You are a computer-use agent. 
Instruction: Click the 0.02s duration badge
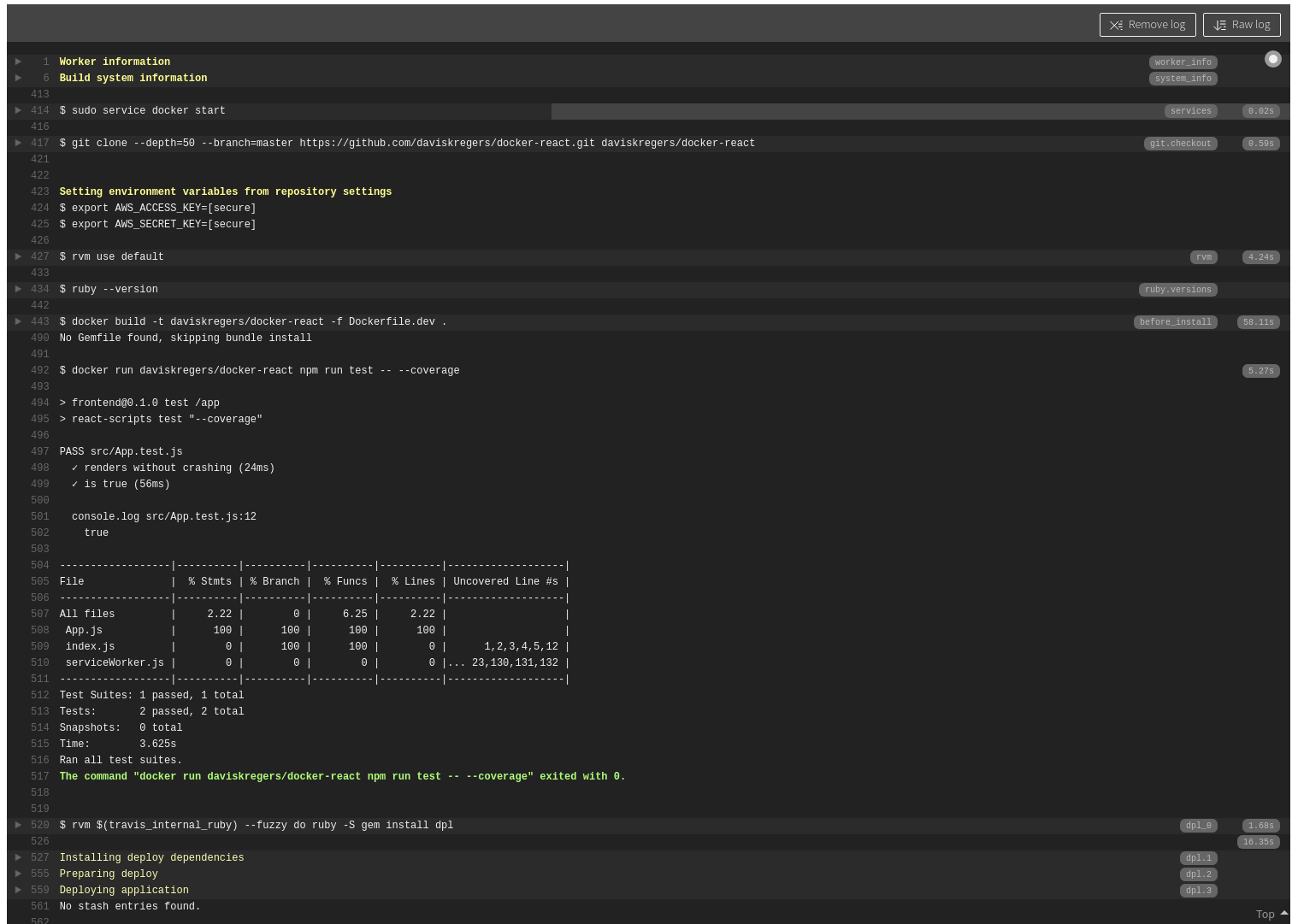pyautogui.click(x=1260, y=111)
